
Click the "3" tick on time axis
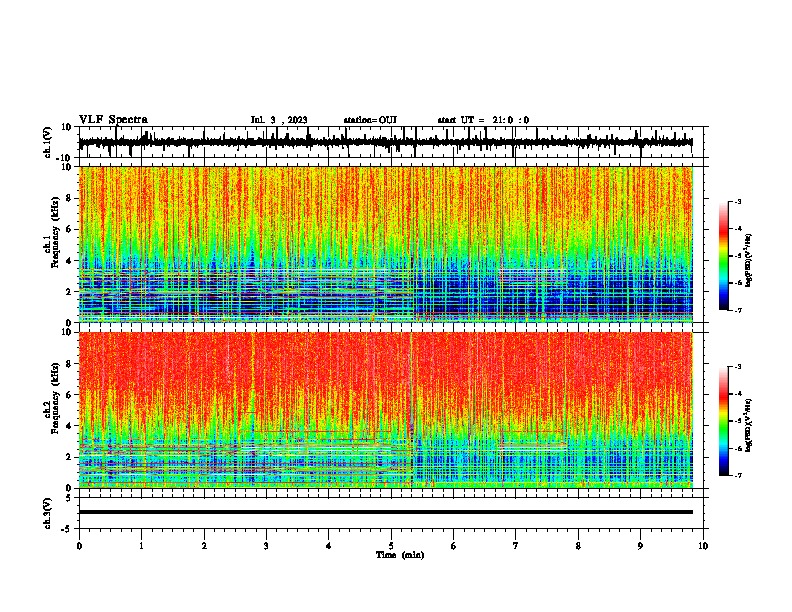(x=266, y=545)
